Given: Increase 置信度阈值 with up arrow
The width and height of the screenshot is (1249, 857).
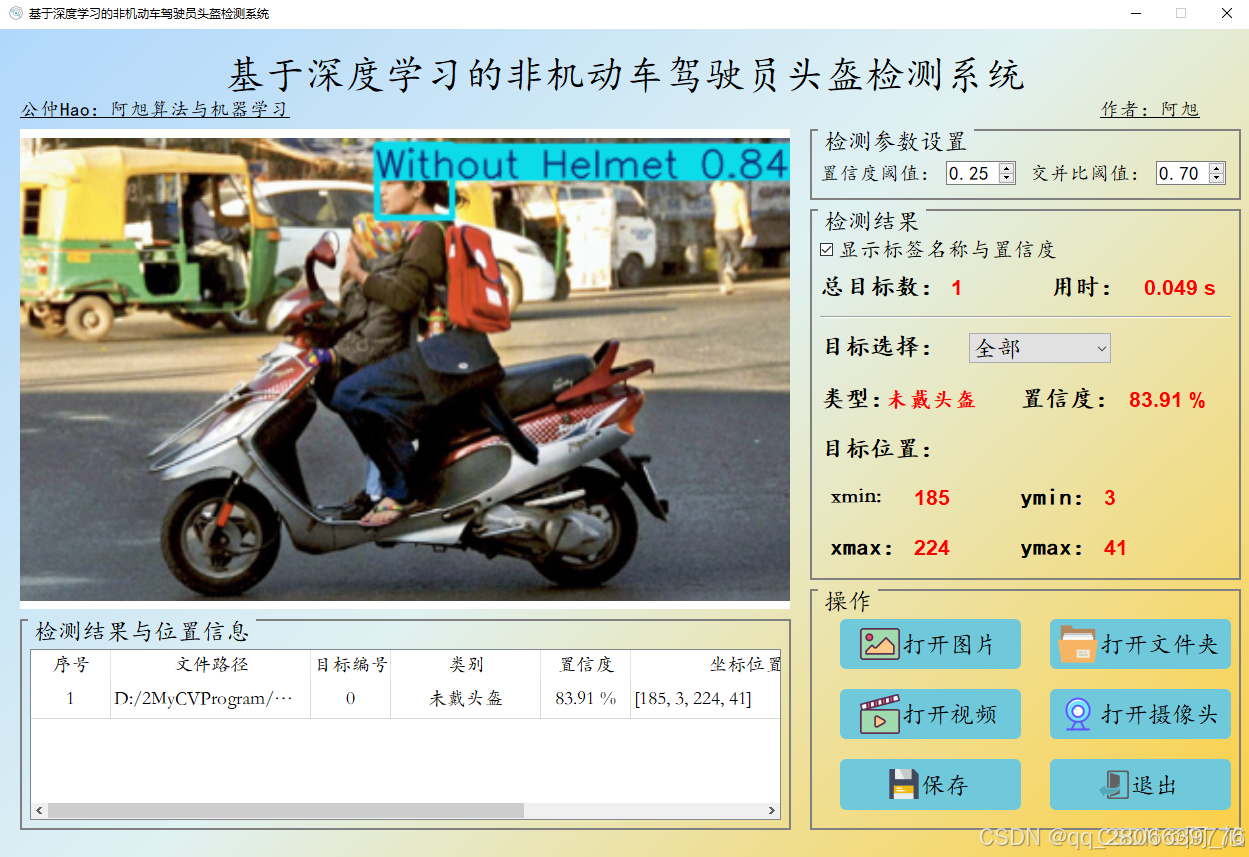Looking at the screenshot, I should pos(1007,168).
